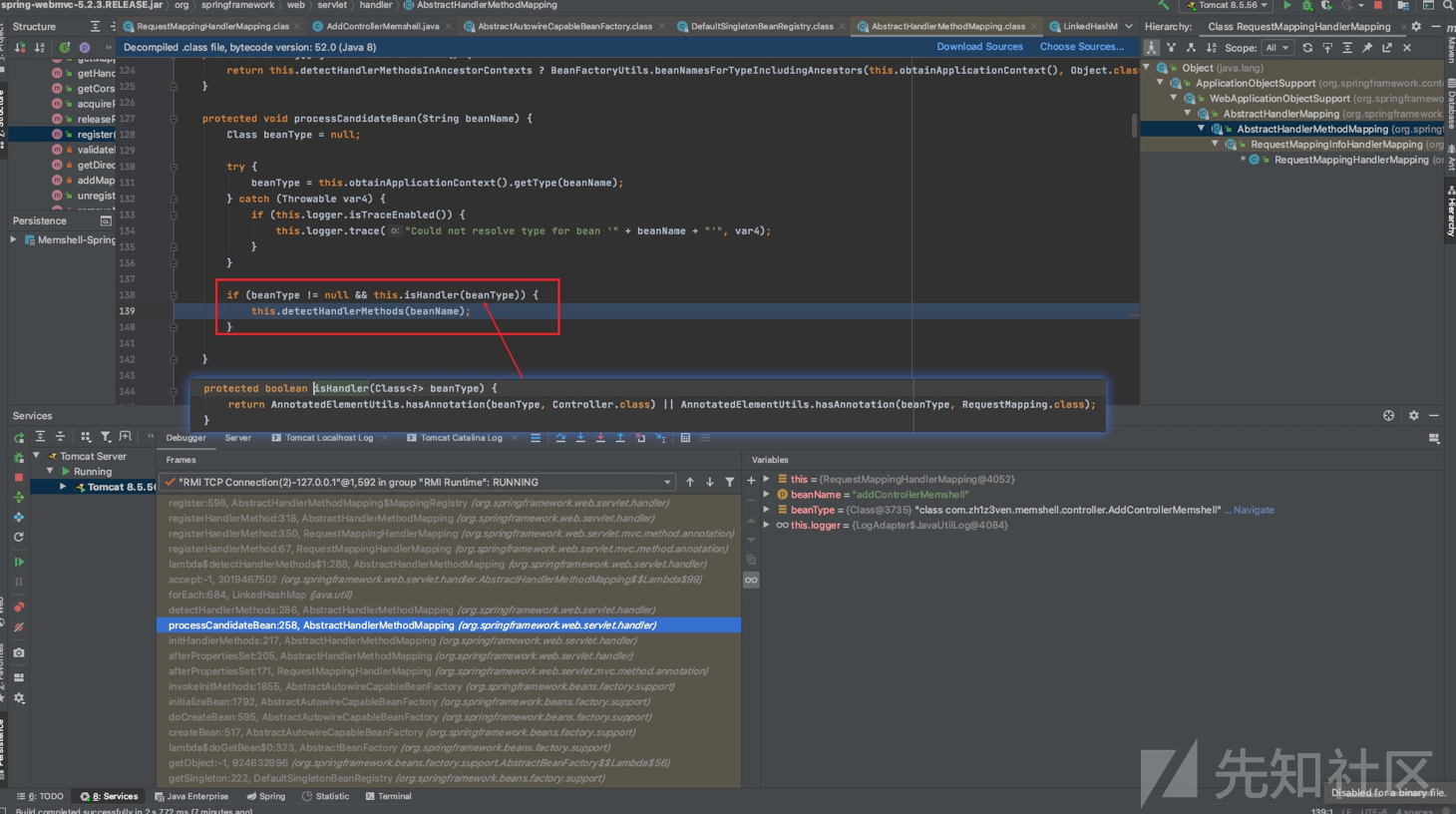The height and width of the screenshot is (814, 1456).
Task: Go to next frame with down arrow
Action: click(x=710, y=482)
